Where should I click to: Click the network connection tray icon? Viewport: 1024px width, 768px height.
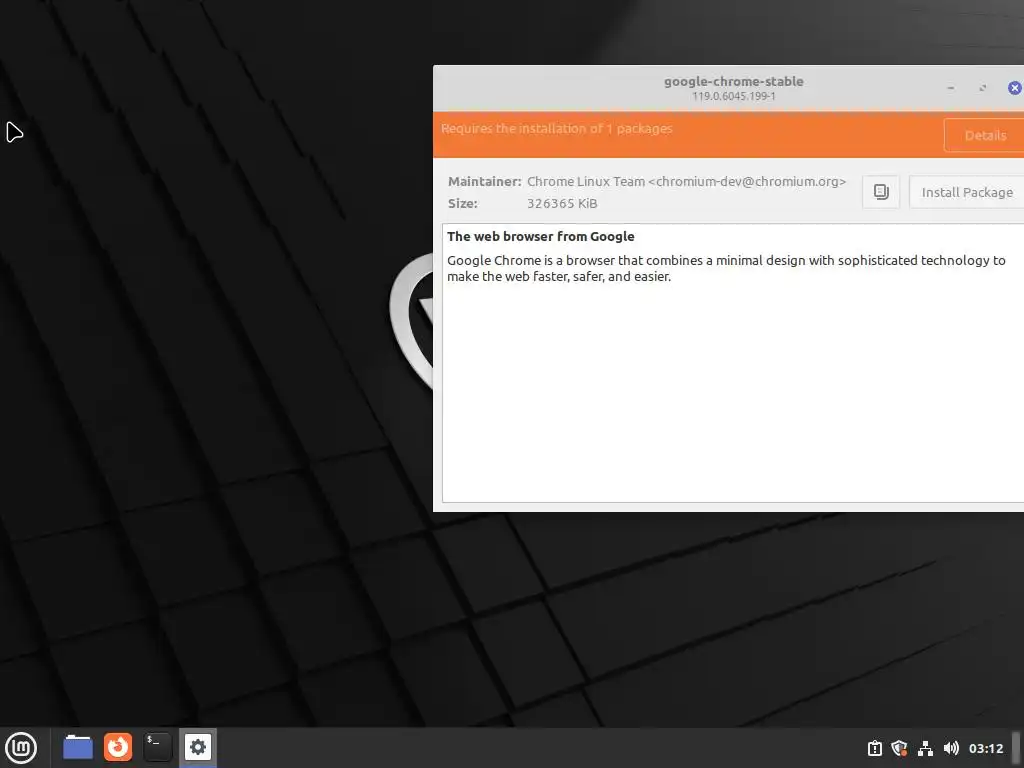point(925,748)
